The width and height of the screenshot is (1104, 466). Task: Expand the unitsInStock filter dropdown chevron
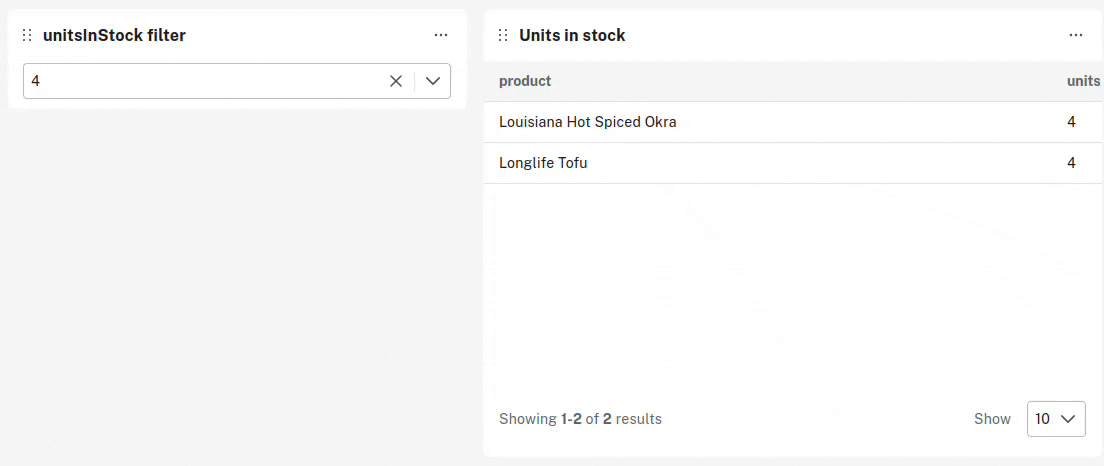pyautogui.click(x=433, y=81)
